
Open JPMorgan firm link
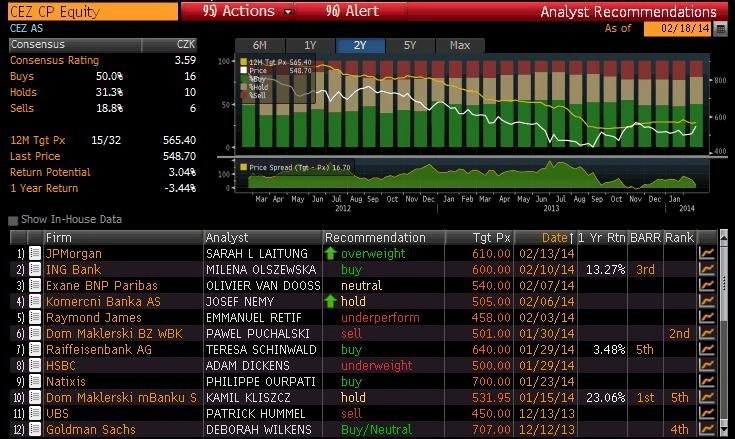(74, 253)
